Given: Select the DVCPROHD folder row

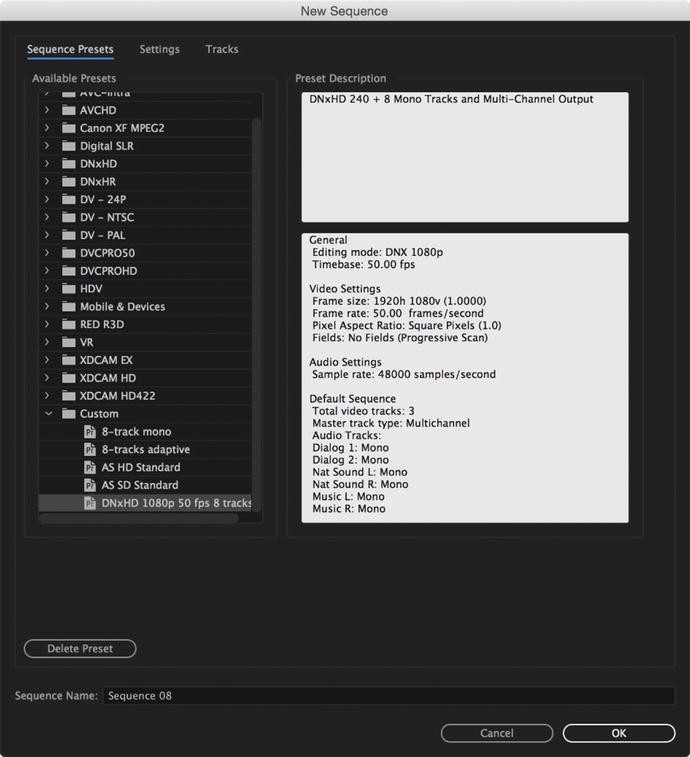Looking at the screenshot, I should point(145,271).
